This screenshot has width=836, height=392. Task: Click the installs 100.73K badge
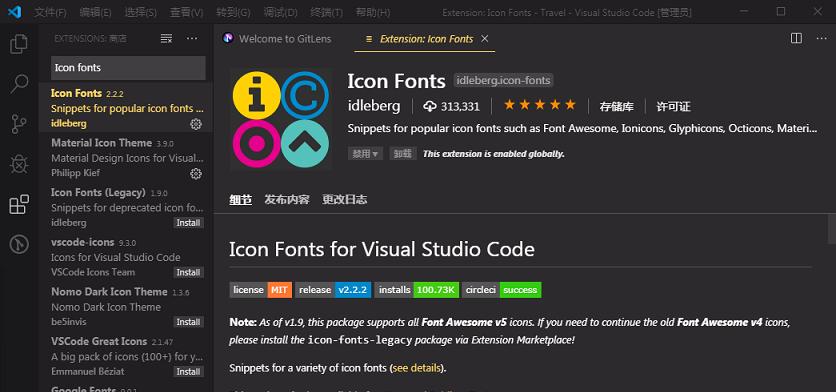tap(416, 290)
